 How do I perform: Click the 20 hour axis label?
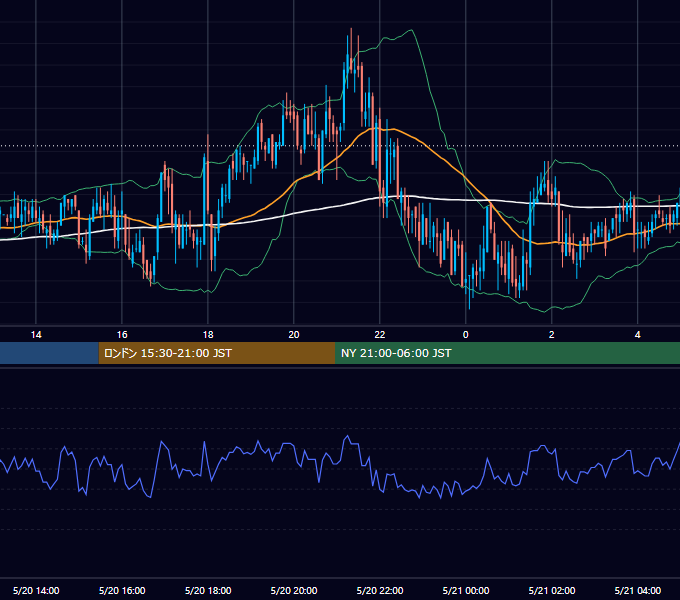pyautogui.click(x=294, y=335)
